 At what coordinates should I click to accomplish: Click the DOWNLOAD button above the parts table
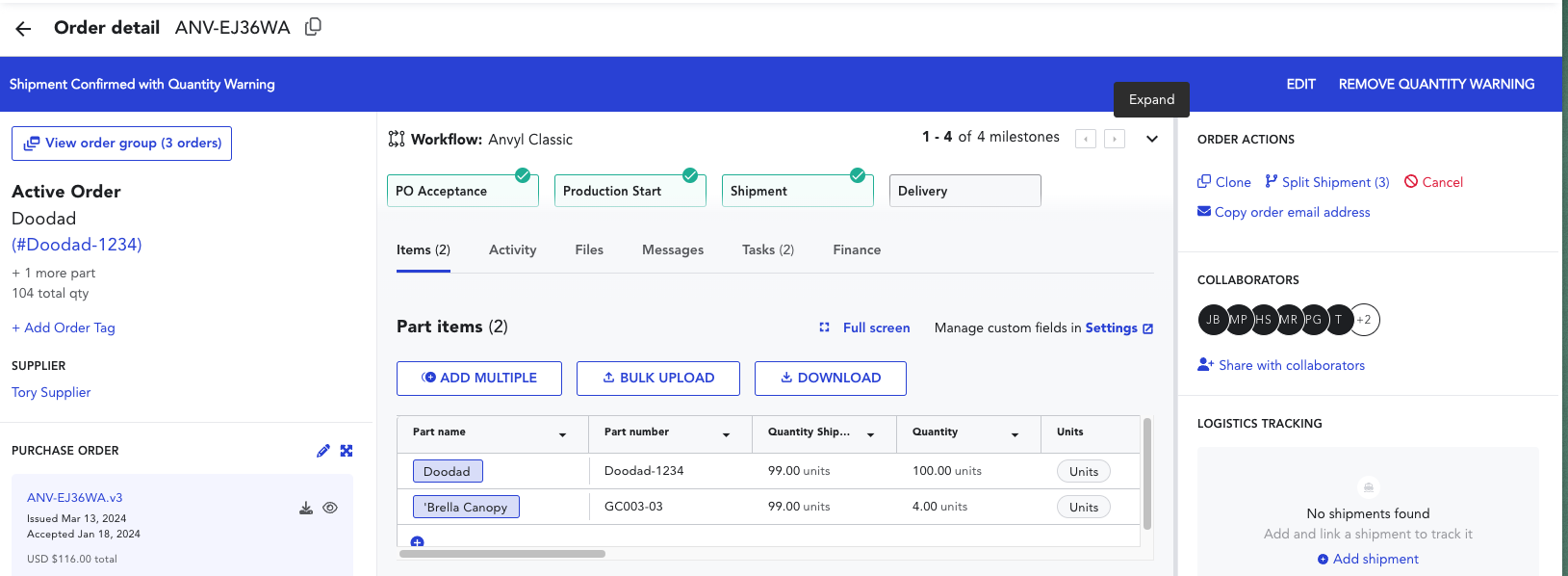point(831,379)
